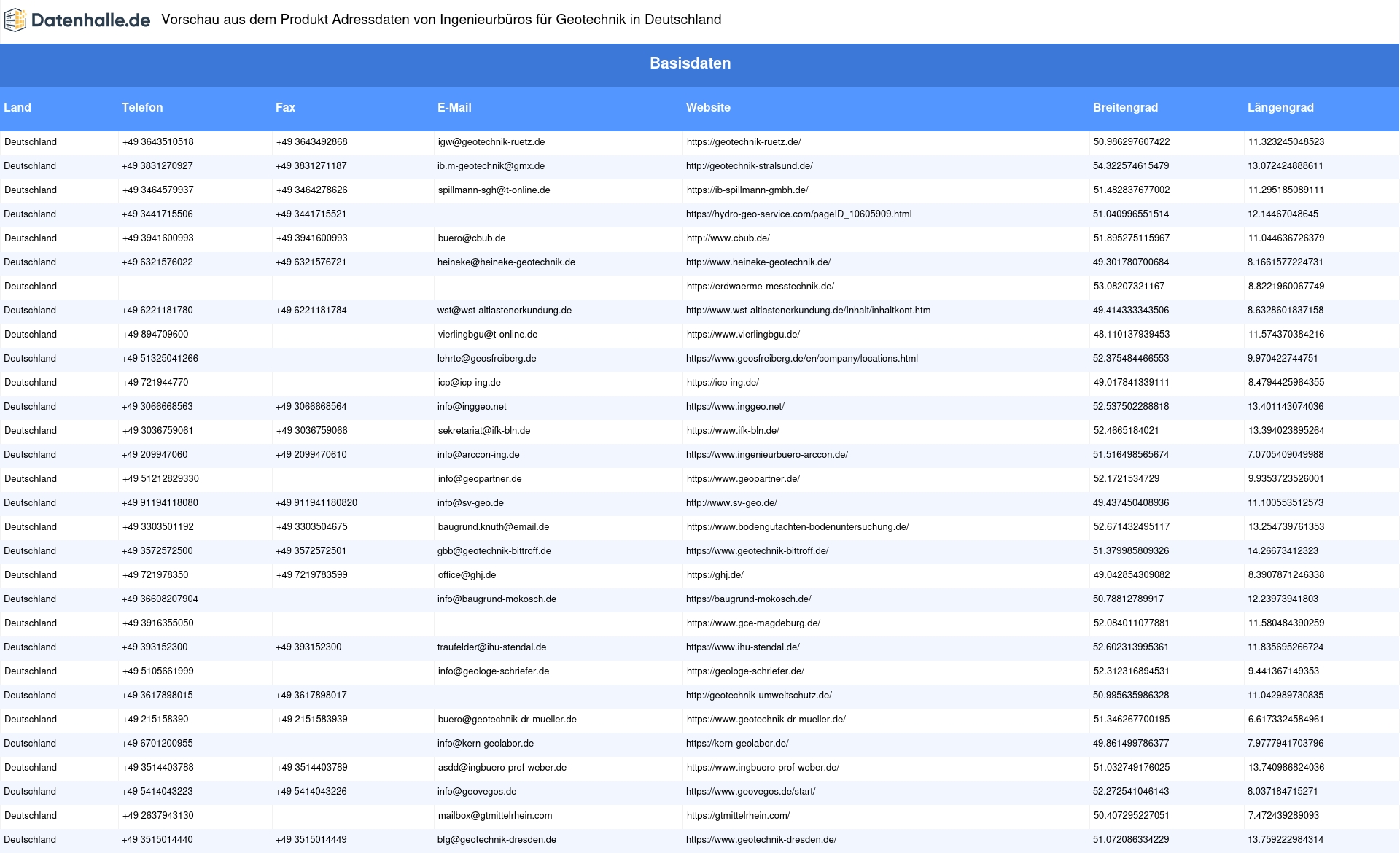Select email buero@cbub.de

click(472, 238)
